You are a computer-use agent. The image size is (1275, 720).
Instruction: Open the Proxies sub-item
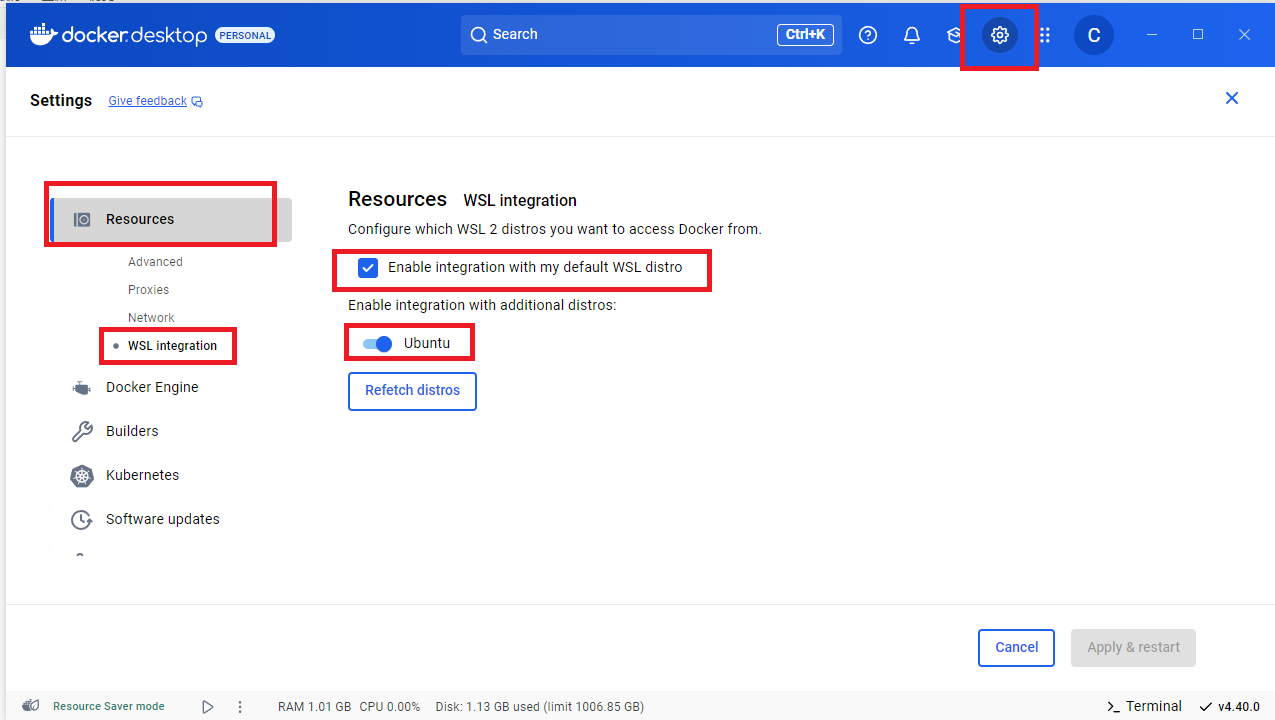[148, 290]
